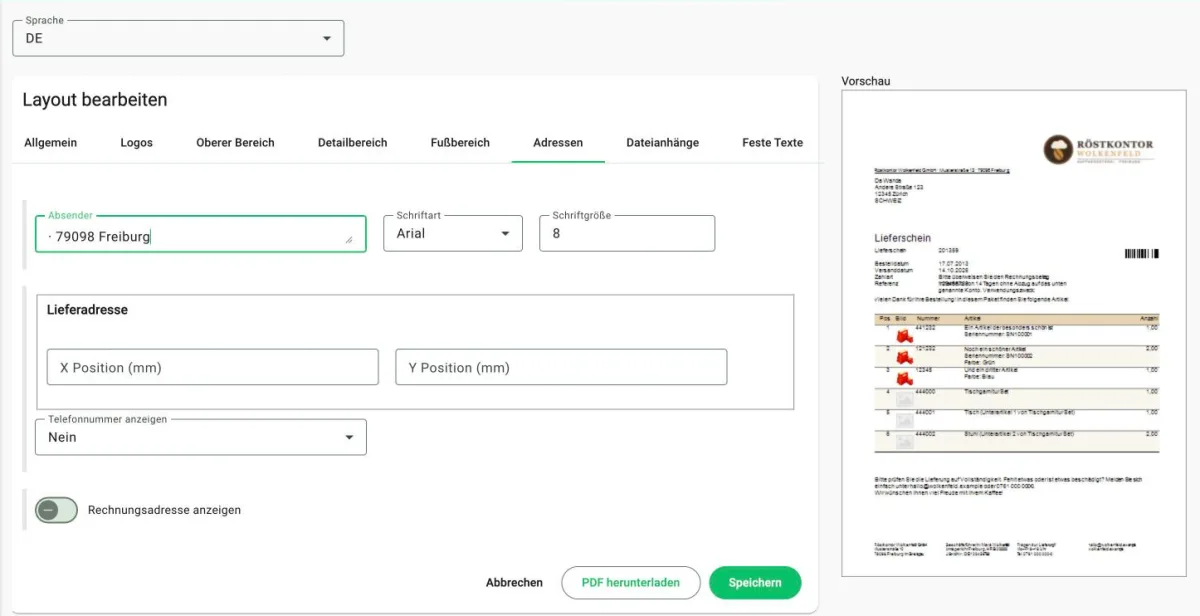
Task: Click the Lieferadresse heading
Action: tap(87, 310)
